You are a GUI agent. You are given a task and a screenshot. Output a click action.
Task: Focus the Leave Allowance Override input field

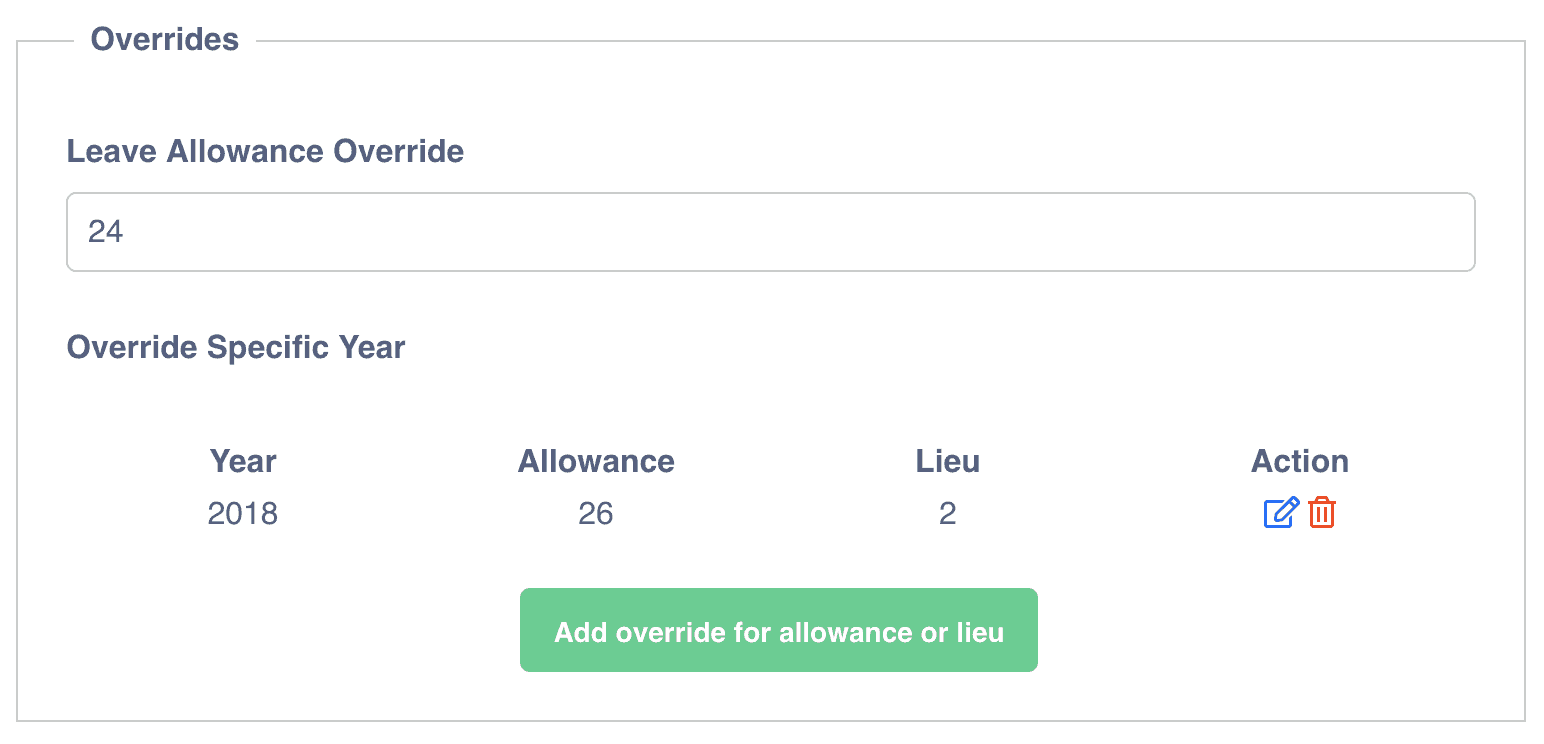click(770, 232)
